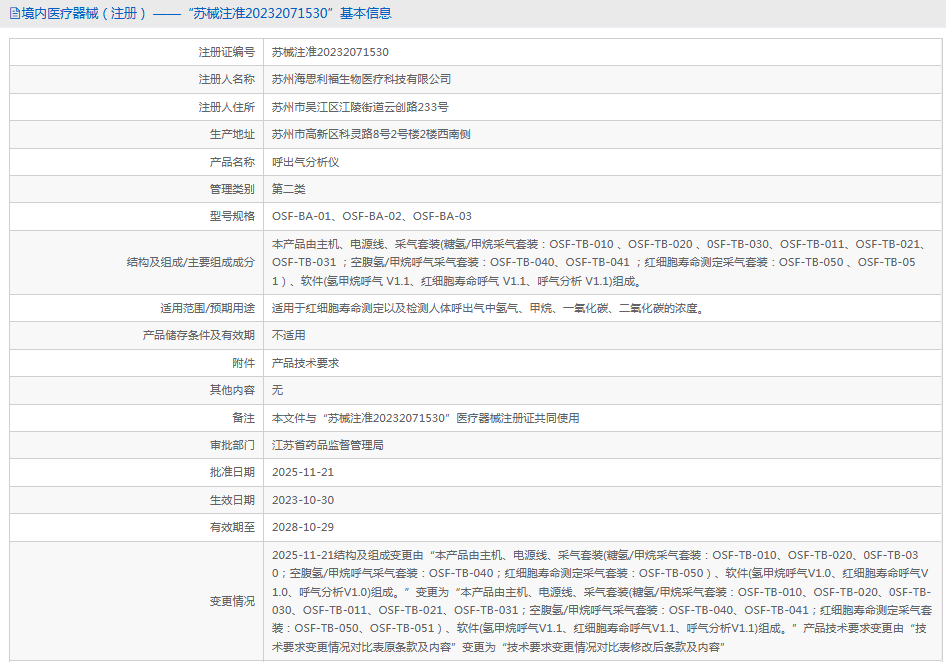The width and height of the screenshot is (946, 662).
Task: Select expiry date 2028-10-29
Action: point(303,527)
